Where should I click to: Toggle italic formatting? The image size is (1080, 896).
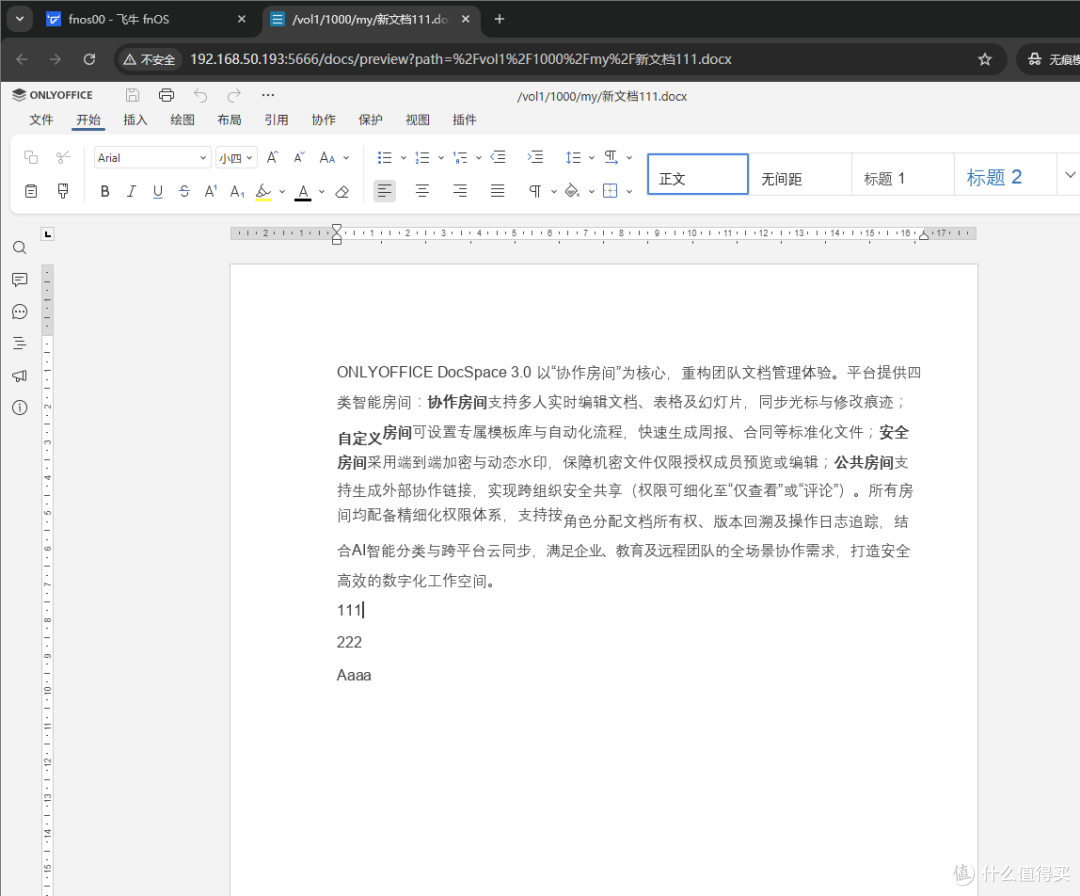pos(131,191)
